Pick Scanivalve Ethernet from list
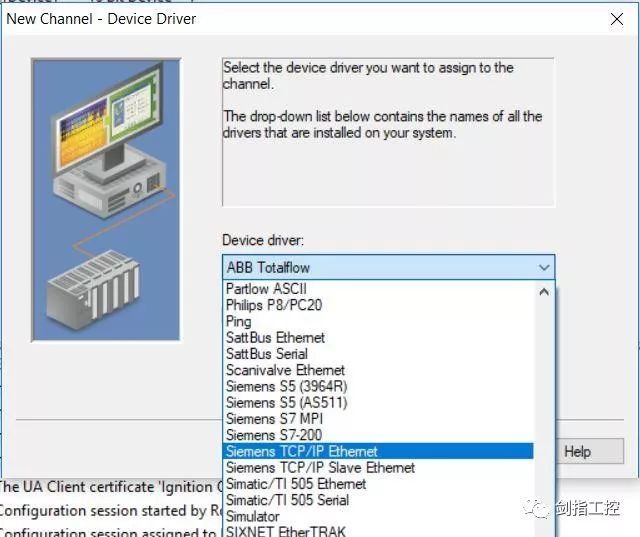 [x=285, y=370]
